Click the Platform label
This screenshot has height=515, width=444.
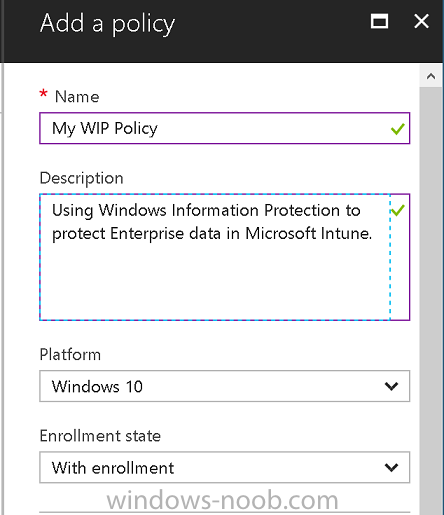click(70, 355)
